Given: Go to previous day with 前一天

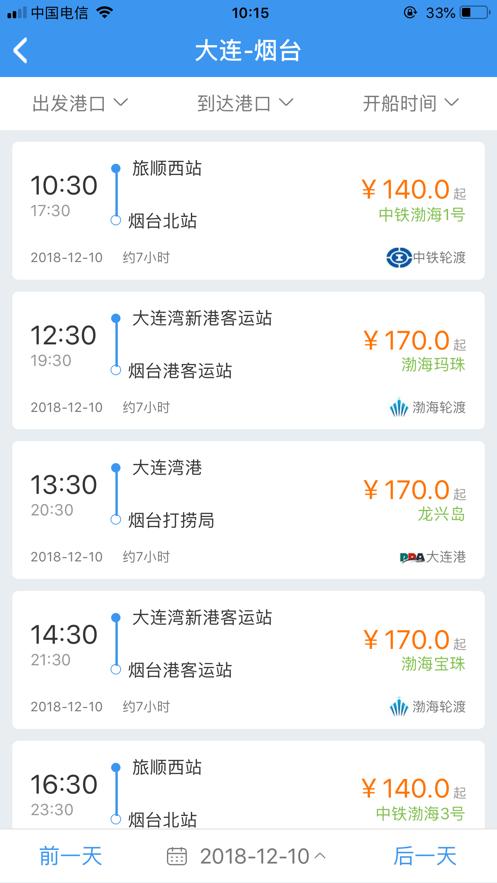Looking at the screenshot, I should pyautogui.click(x=71, y=856).
